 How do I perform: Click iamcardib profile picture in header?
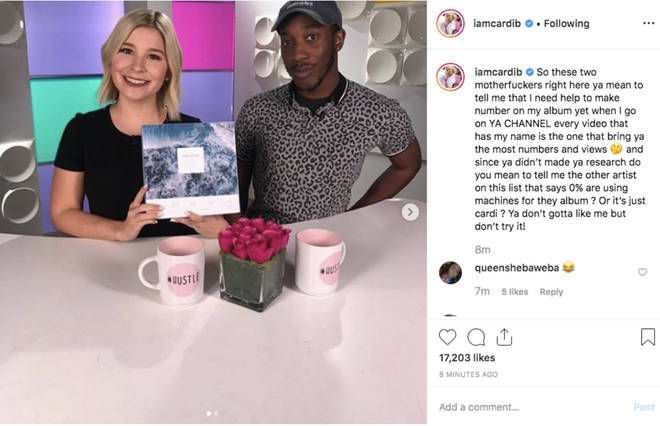click(450, 23)
